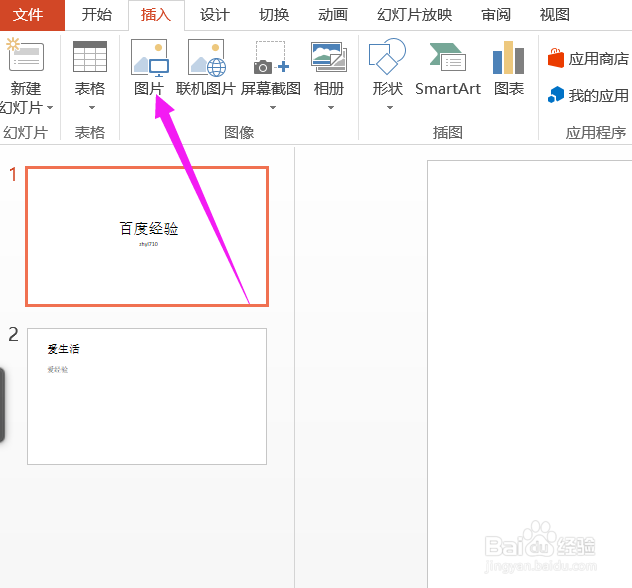Click the Table (表格) grid icon
The image size is (632, 588).
pos(90,56)
